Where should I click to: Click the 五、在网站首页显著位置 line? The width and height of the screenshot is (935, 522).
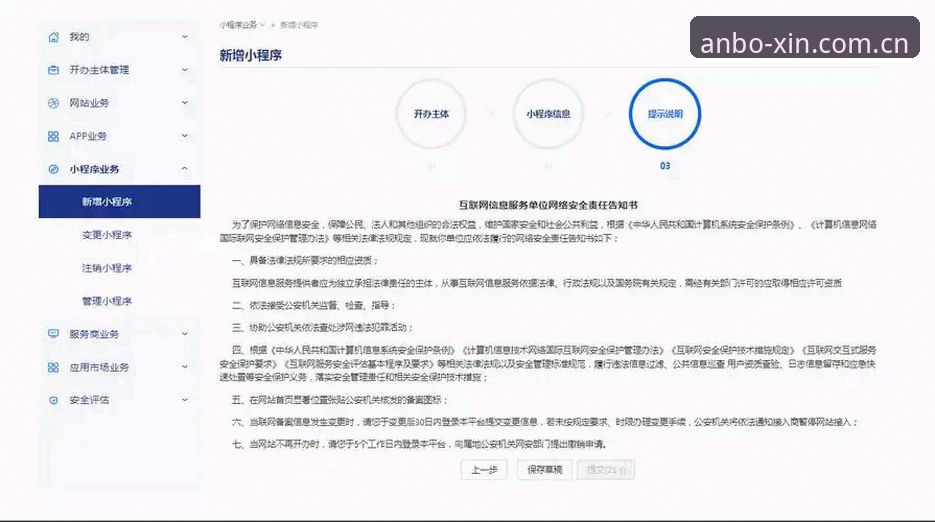click(340, 400)
